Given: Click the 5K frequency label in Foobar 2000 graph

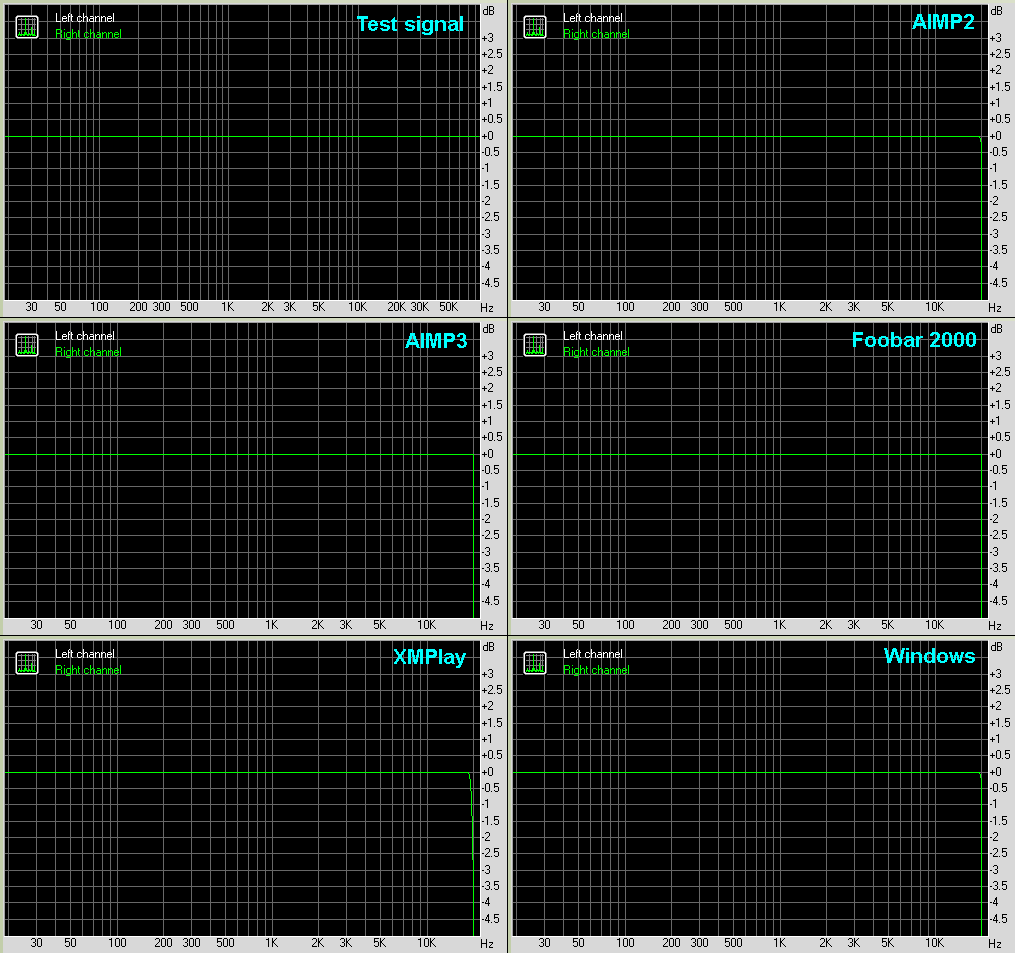Looking at the screenshot, I should pos(887,625).
